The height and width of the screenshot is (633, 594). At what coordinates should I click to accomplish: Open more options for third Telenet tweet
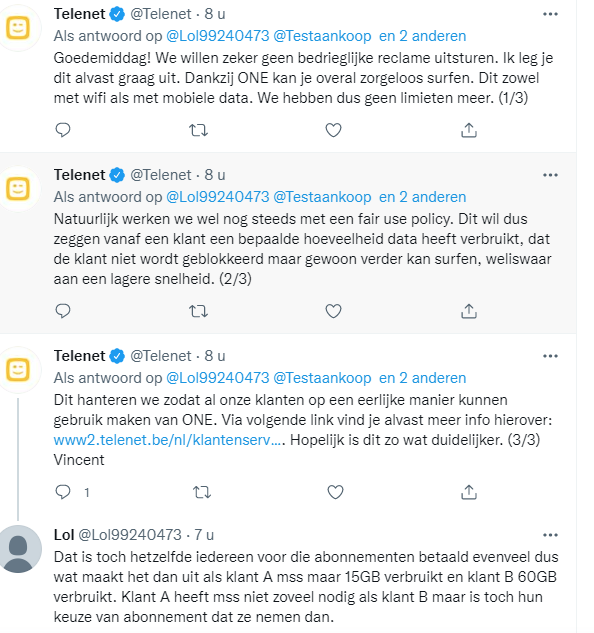pyautogui.click(x=550, y=356)
